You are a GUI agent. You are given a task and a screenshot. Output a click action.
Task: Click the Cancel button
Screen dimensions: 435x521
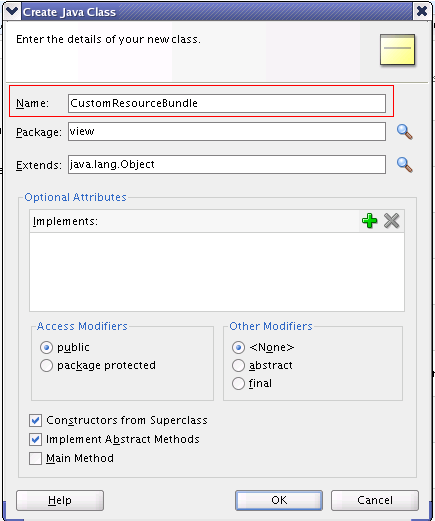(x=375, y=500)
